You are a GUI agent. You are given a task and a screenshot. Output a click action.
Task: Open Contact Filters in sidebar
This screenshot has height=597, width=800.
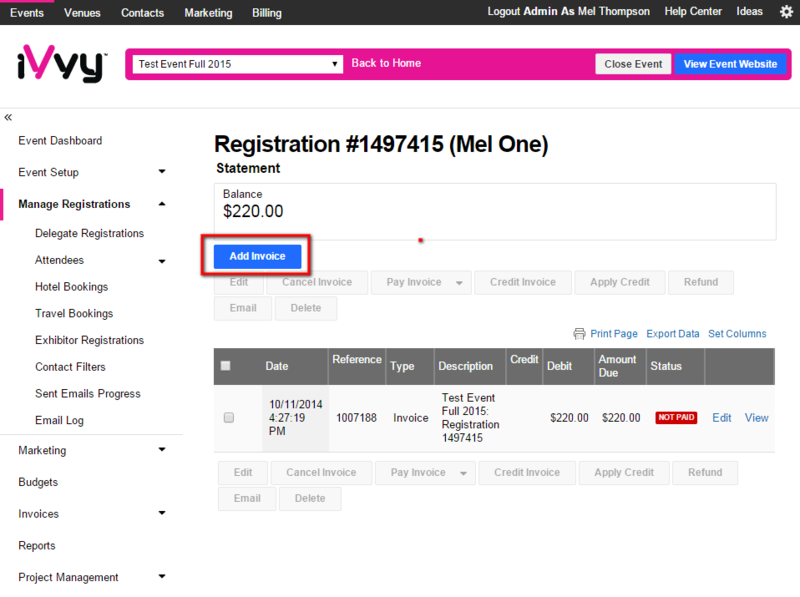tap(70, 367)
